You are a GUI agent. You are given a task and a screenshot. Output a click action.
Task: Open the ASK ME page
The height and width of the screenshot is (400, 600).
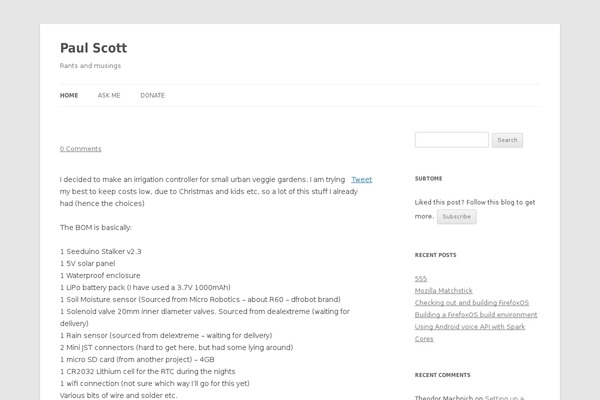[x=109, y=95]
